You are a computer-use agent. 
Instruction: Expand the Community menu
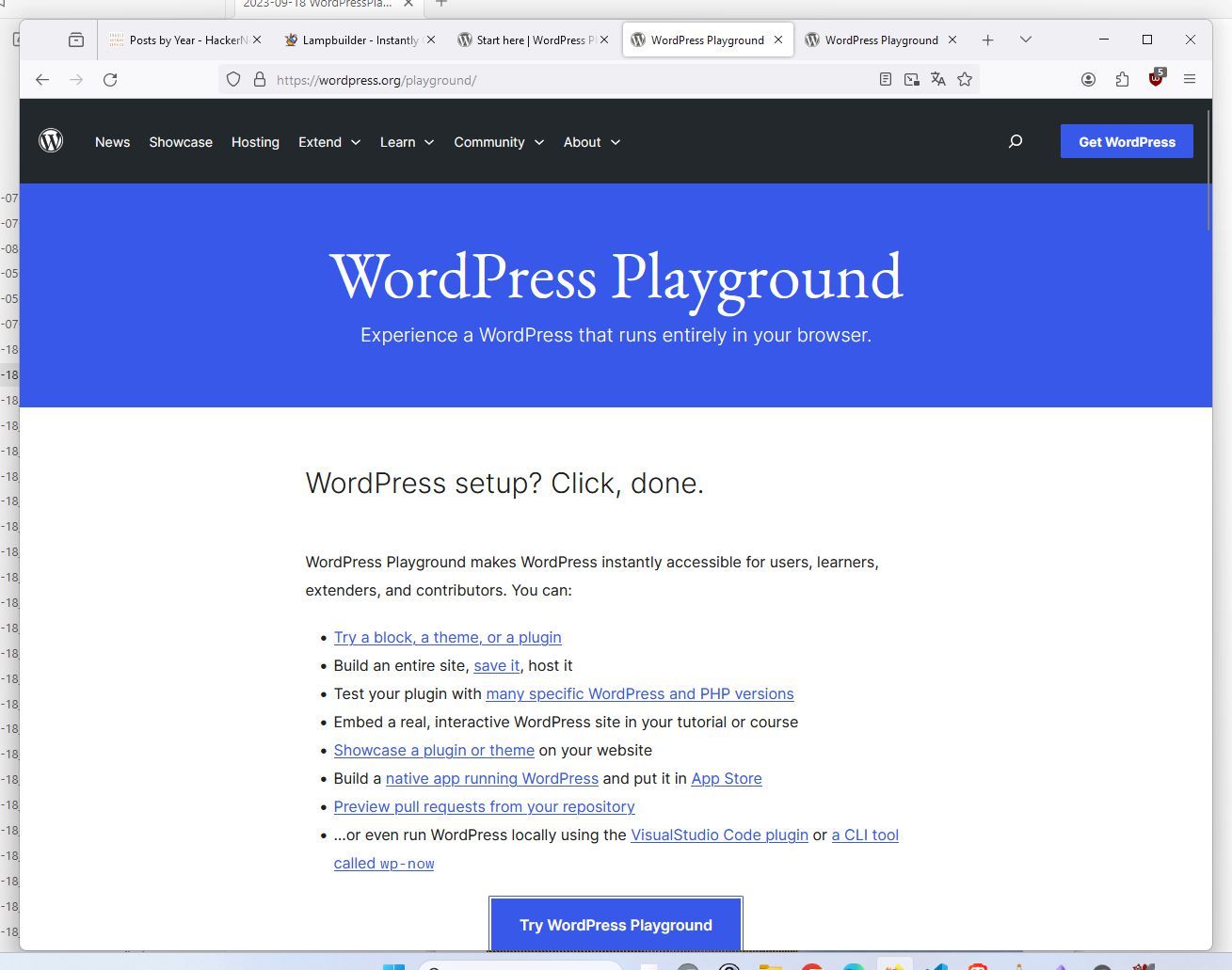coord(499,142)
